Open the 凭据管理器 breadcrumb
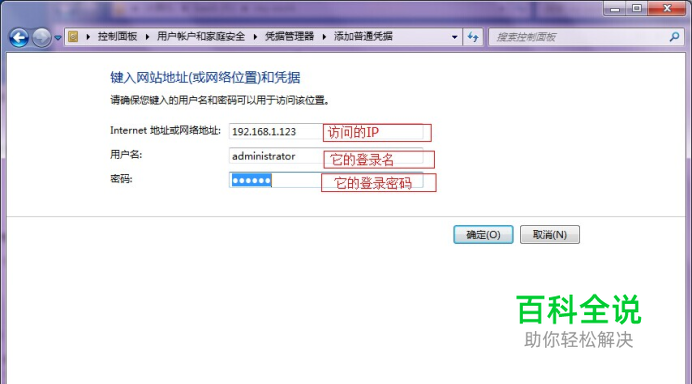 (x=290, y=37)
